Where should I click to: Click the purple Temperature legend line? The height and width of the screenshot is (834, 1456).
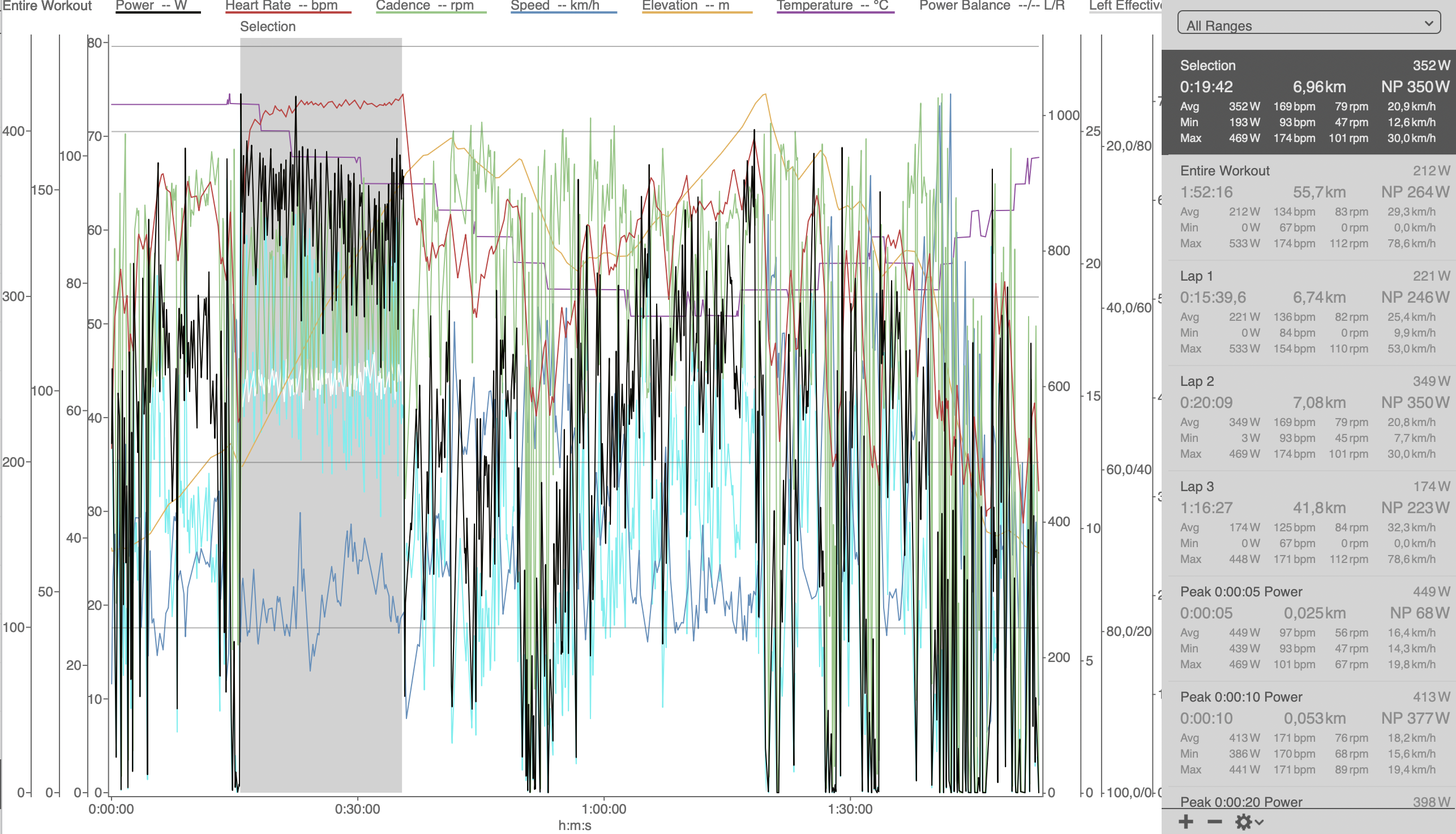(835, 12)
